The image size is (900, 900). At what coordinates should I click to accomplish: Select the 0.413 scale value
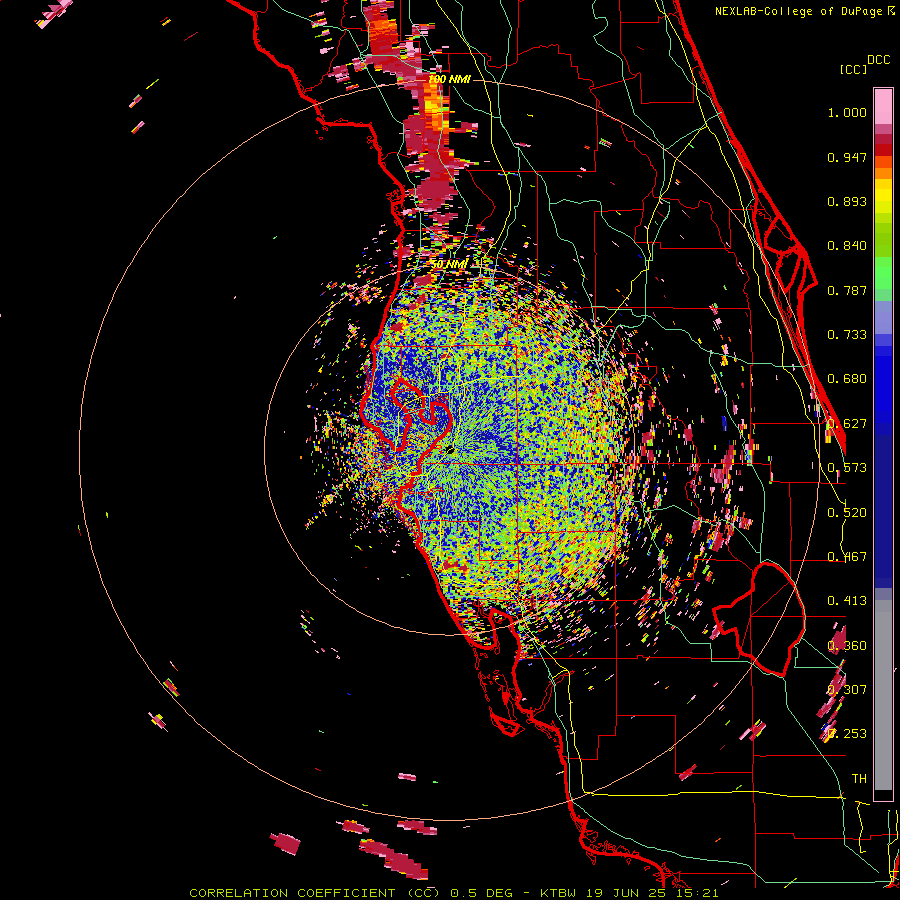click(847, 601)
